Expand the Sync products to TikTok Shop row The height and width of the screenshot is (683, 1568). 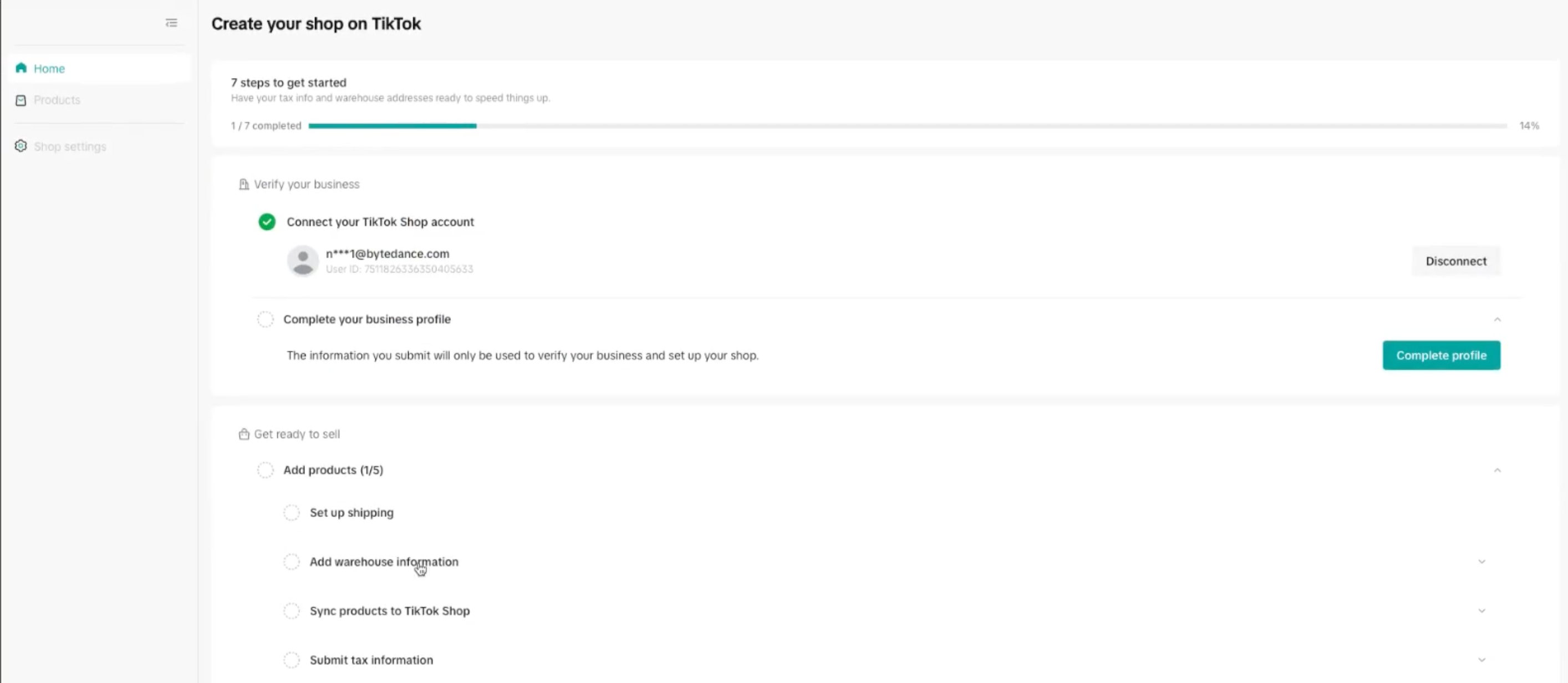[1482, 610]
